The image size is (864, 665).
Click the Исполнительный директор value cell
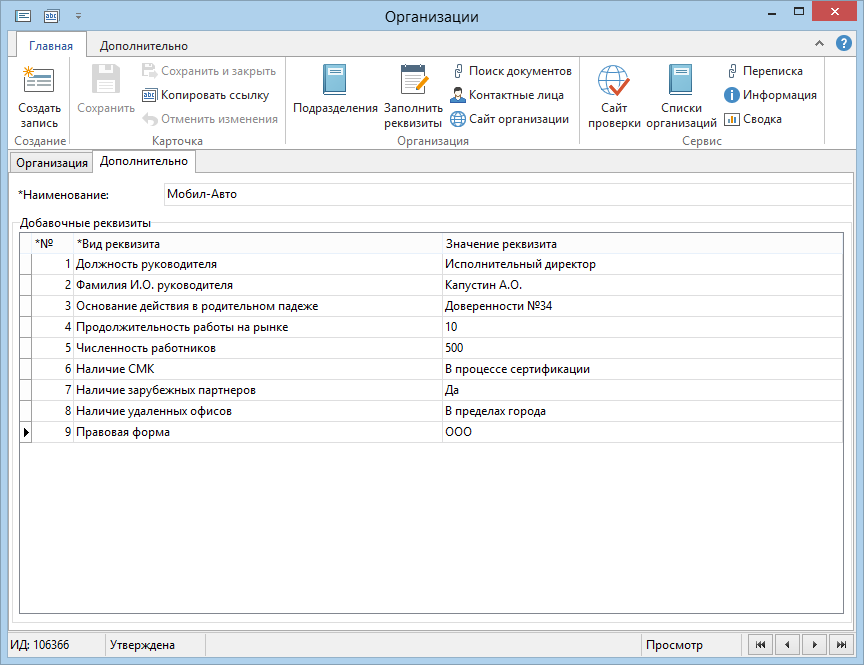[x=642, y=264]
